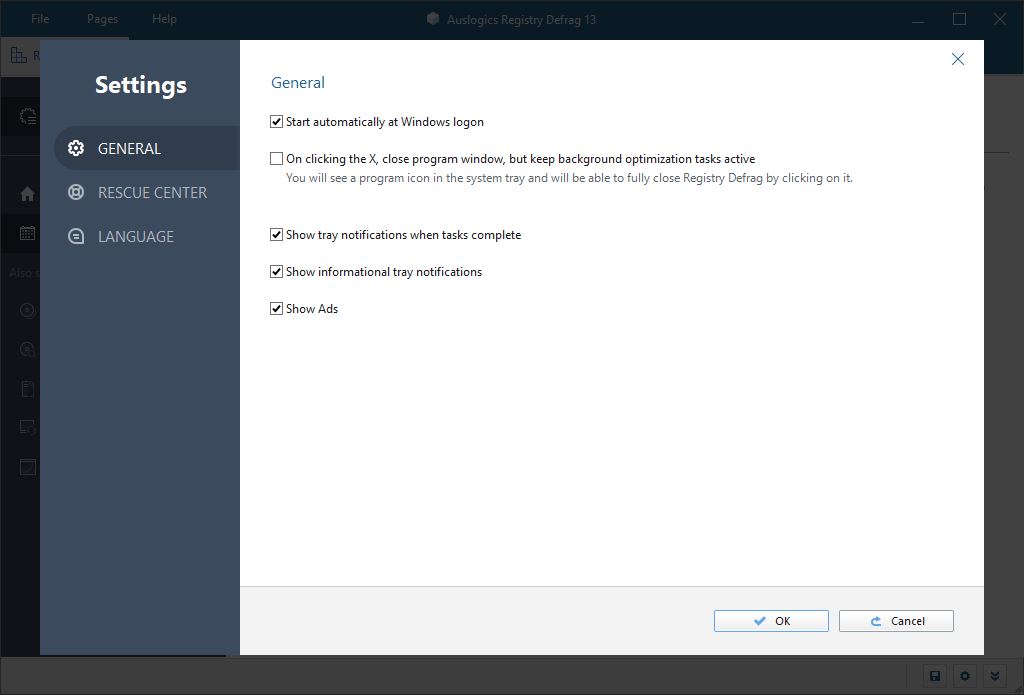Viewport: 1024px width, 695px height.
Task: Click the undo arrow icon on Cancel button
Action: (x=876, y=621)
